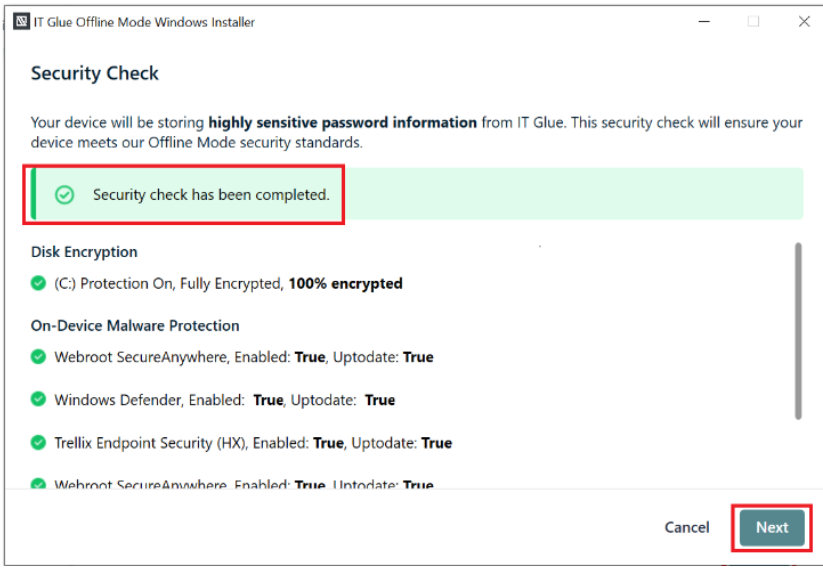Click the vertical scrollbar of results list

pyautogui.click(x=798, y=331)
